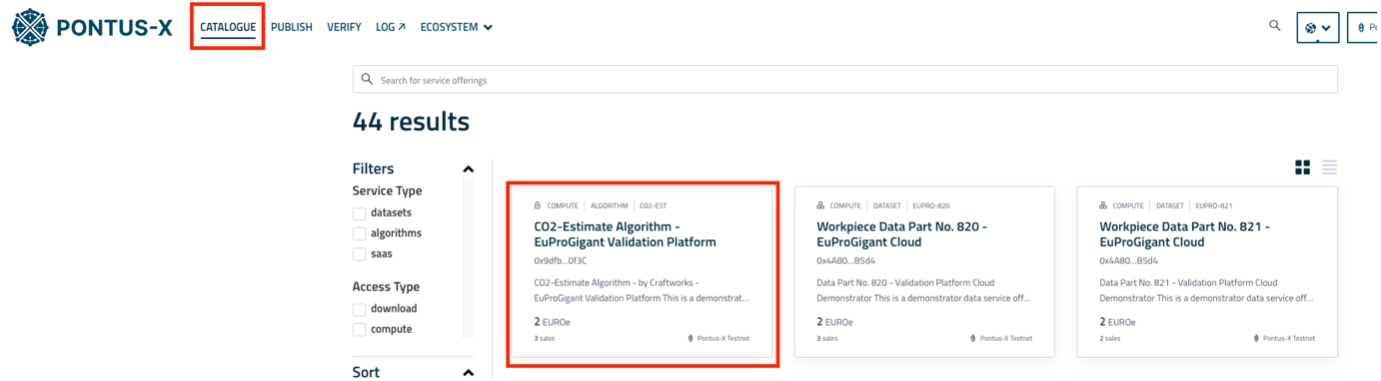Click compute icon on Workpiece Part 821 card
The image size is (1381, 381).
pos(1103,205)
